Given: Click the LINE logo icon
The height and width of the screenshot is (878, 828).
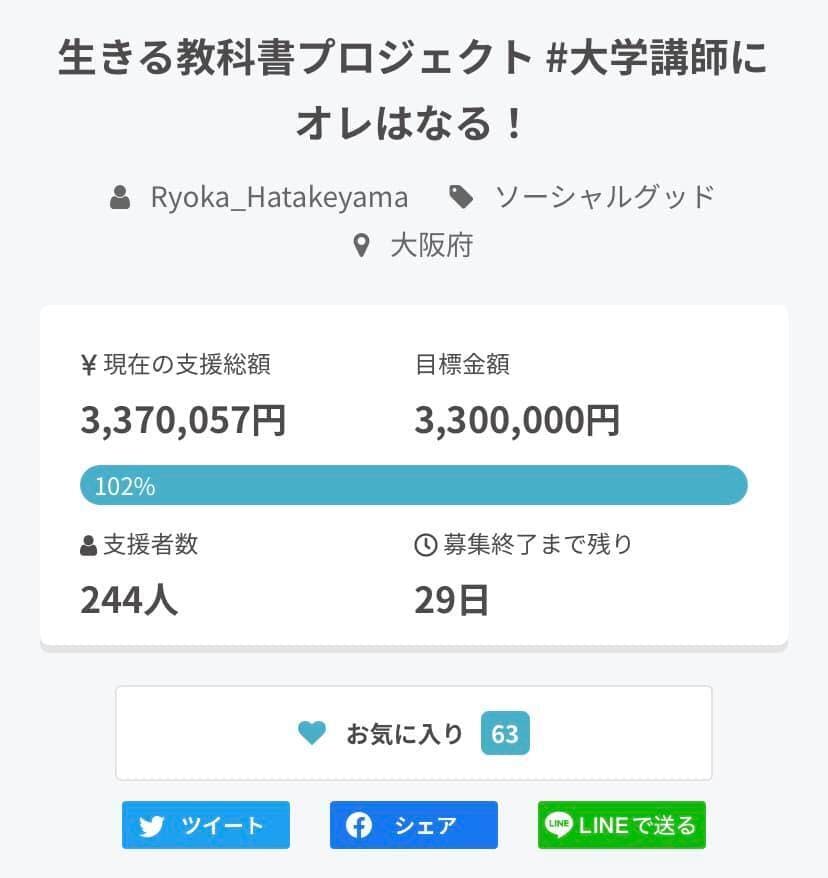Looking at the screenshot, I should tap(559, 826).
